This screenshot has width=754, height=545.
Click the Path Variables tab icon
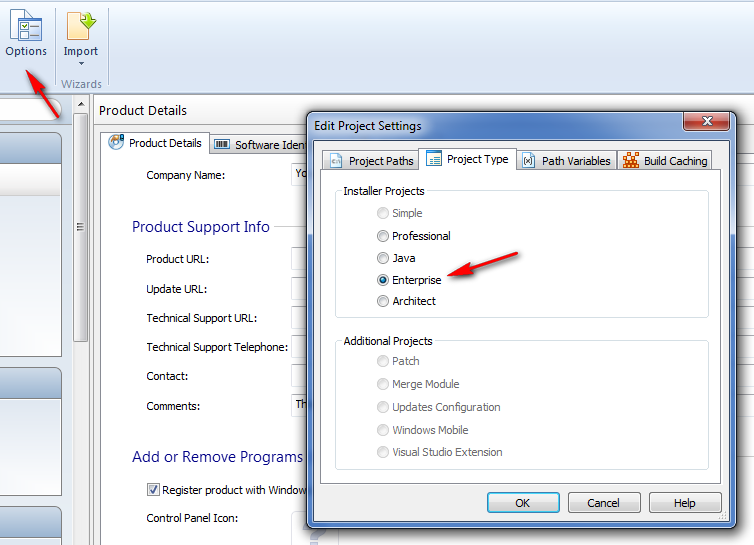tap(528, 161)
